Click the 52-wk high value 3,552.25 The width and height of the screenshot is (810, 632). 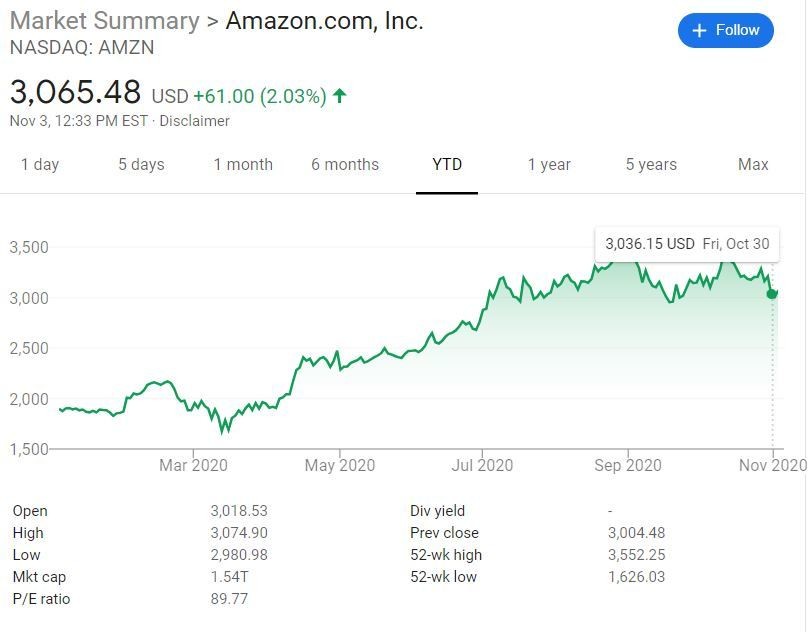pos(636,555)
